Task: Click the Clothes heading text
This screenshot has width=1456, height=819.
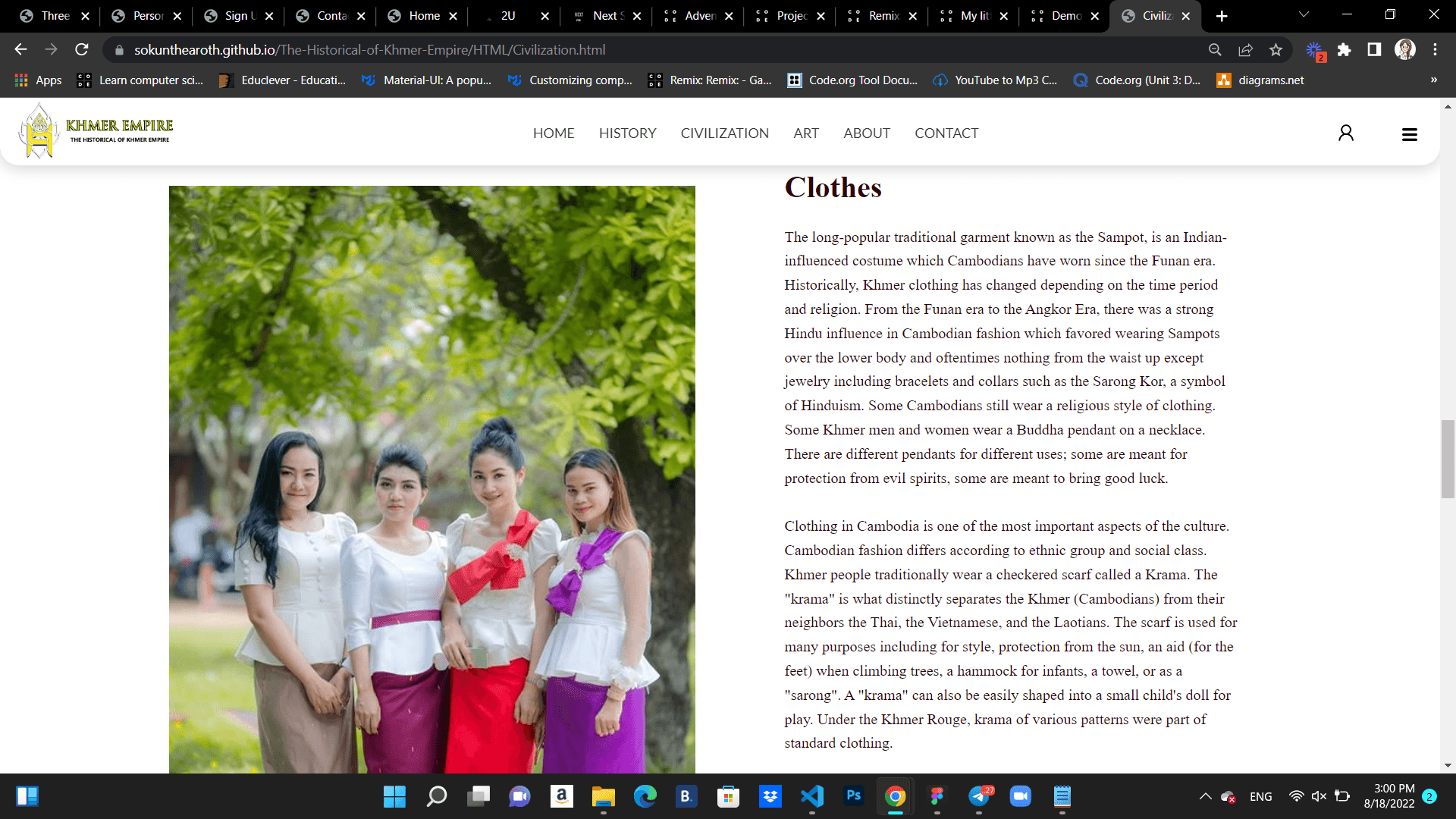Action: (833, 187)
